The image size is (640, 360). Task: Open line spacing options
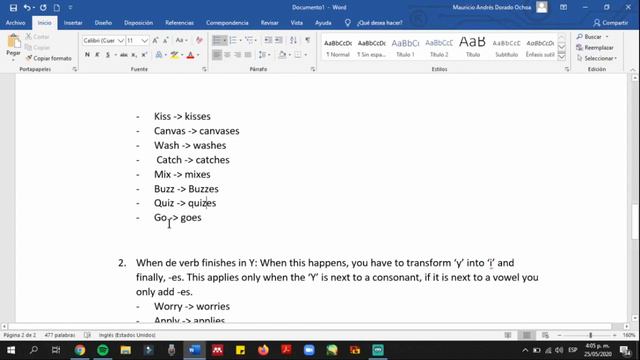point(264,55)
